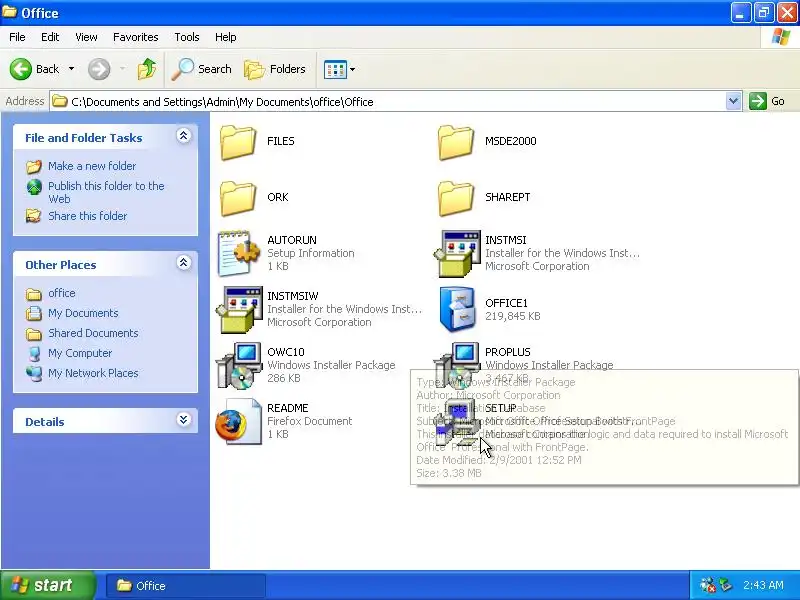Go back with the green Back arrow
The width and height of the screenshot is (800, 600).
(x=21, y=69)
